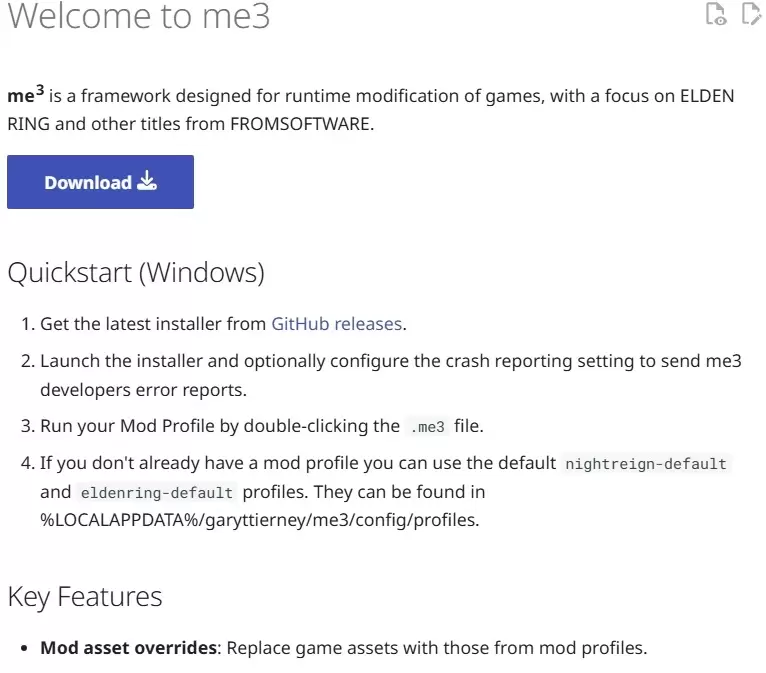Image resolution: width=766 pixels, height=673 pixels.
Task: Click the bold "Mod asset overrides" text
Action: point(128,648)
